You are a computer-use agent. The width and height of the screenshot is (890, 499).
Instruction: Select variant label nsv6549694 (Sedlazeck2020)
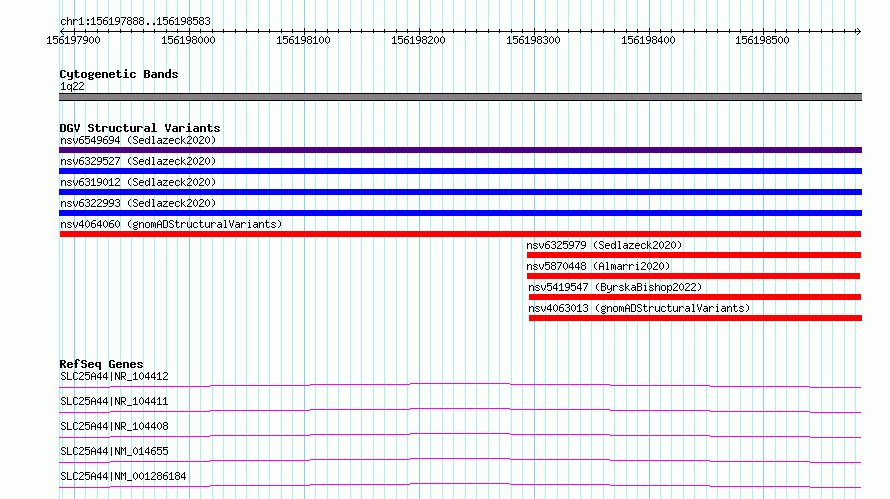click(x=138, y=140)
